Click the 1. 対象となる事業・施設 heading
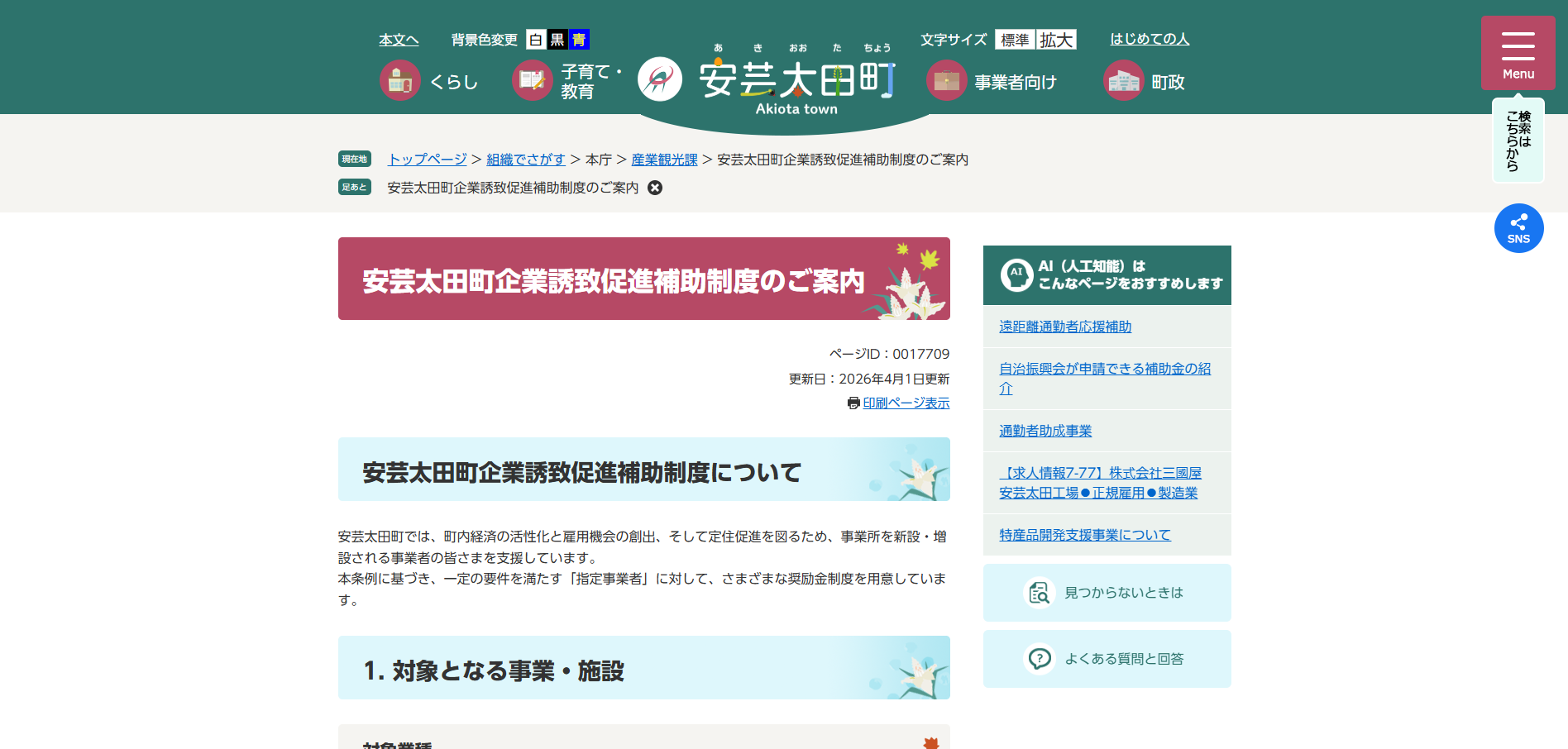The height and width of the screenshot is (749, 1568). (x=643, y=668)
